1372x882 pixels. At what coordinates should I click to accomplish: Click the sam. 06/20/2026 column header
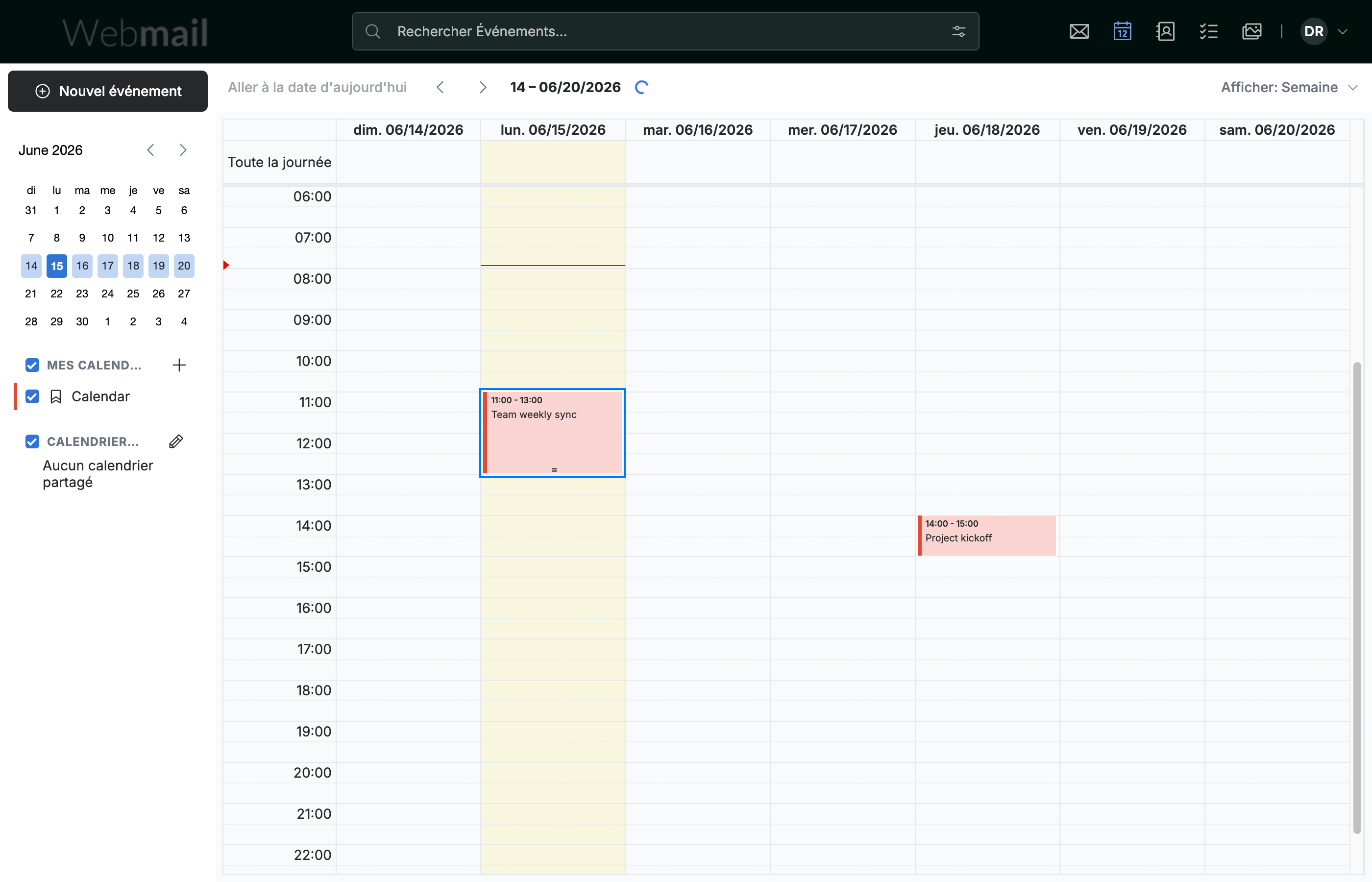(x=1277, y=130)
